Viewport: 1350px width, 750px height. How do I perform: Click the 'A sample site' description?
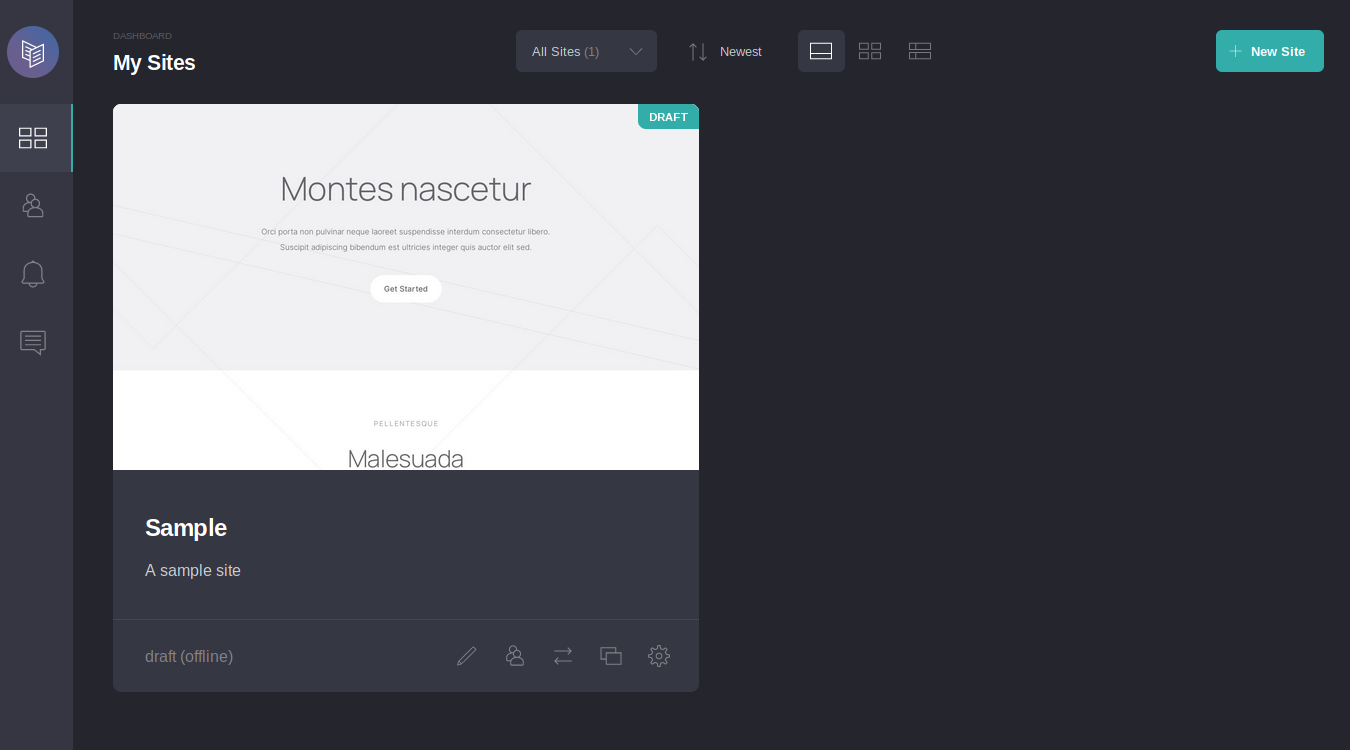click(193, 570)
